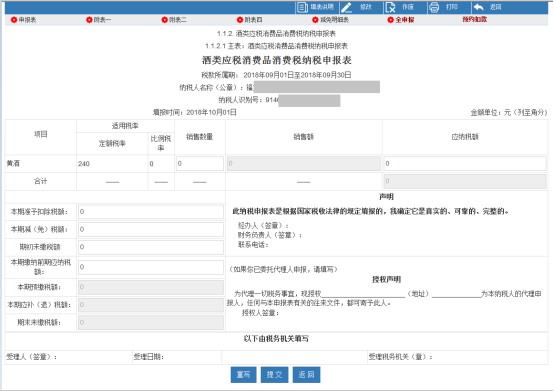Click the 金额单位 unit note
This screenshot has height=391, width=554.
(x=508, y=112)
